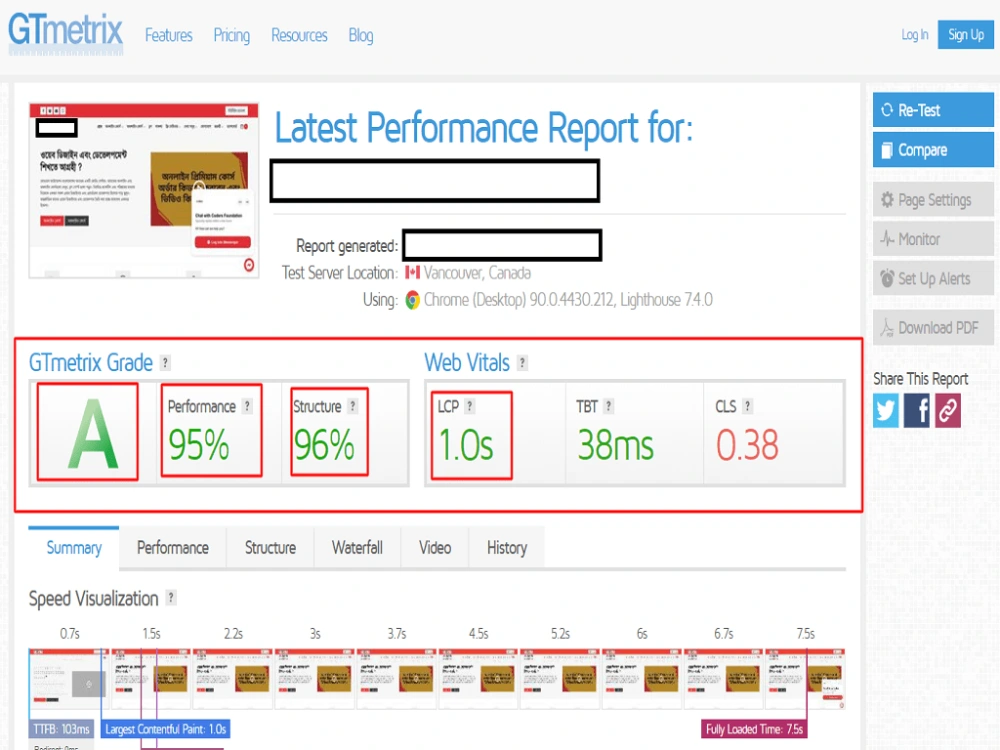Click the 95% Performance score

pyautogui.click(x=198, y=445)
